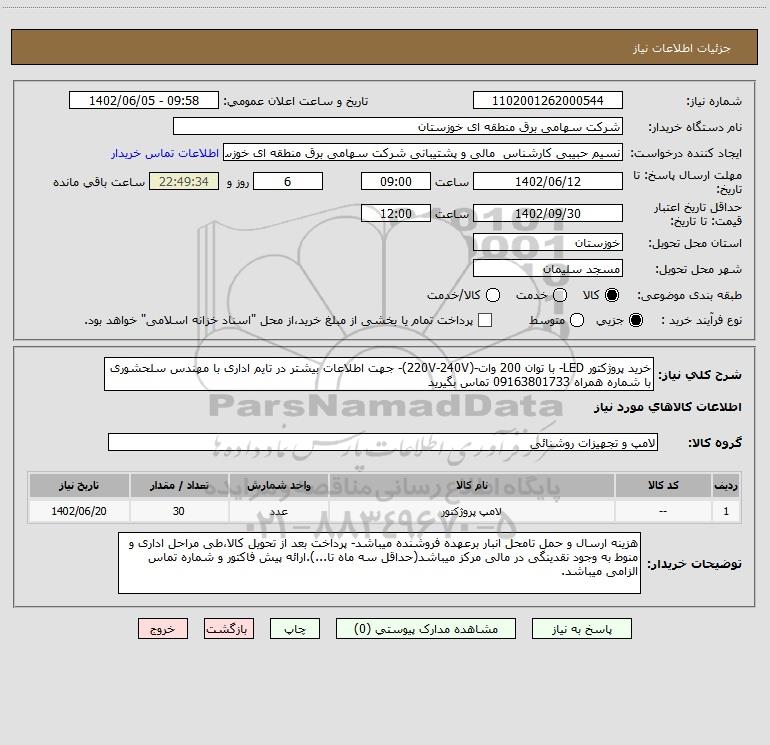Click unit cell عدد

click(x=279, y=511)
